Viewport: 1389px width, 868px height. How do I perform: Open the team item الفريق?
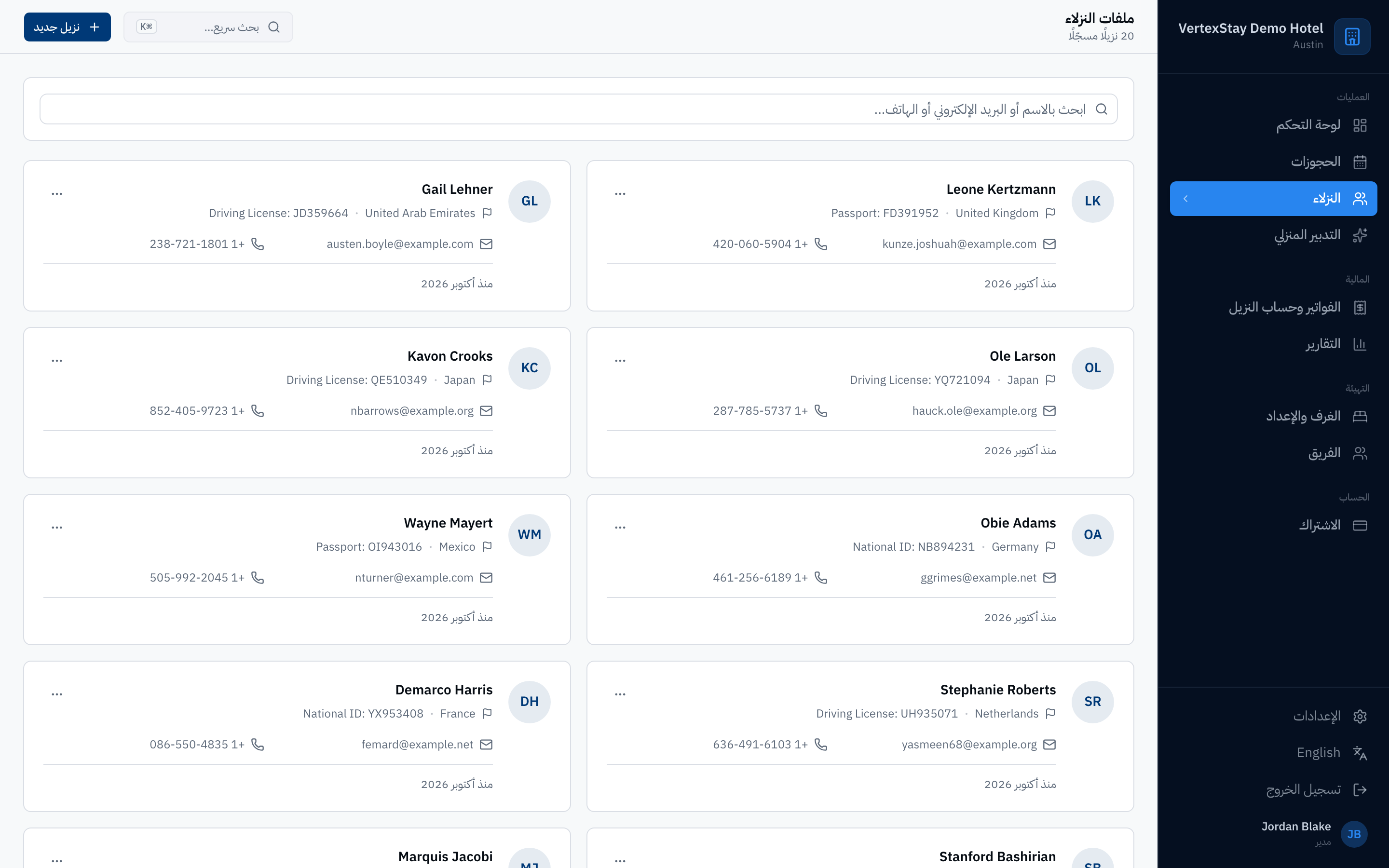(1273, 453)
